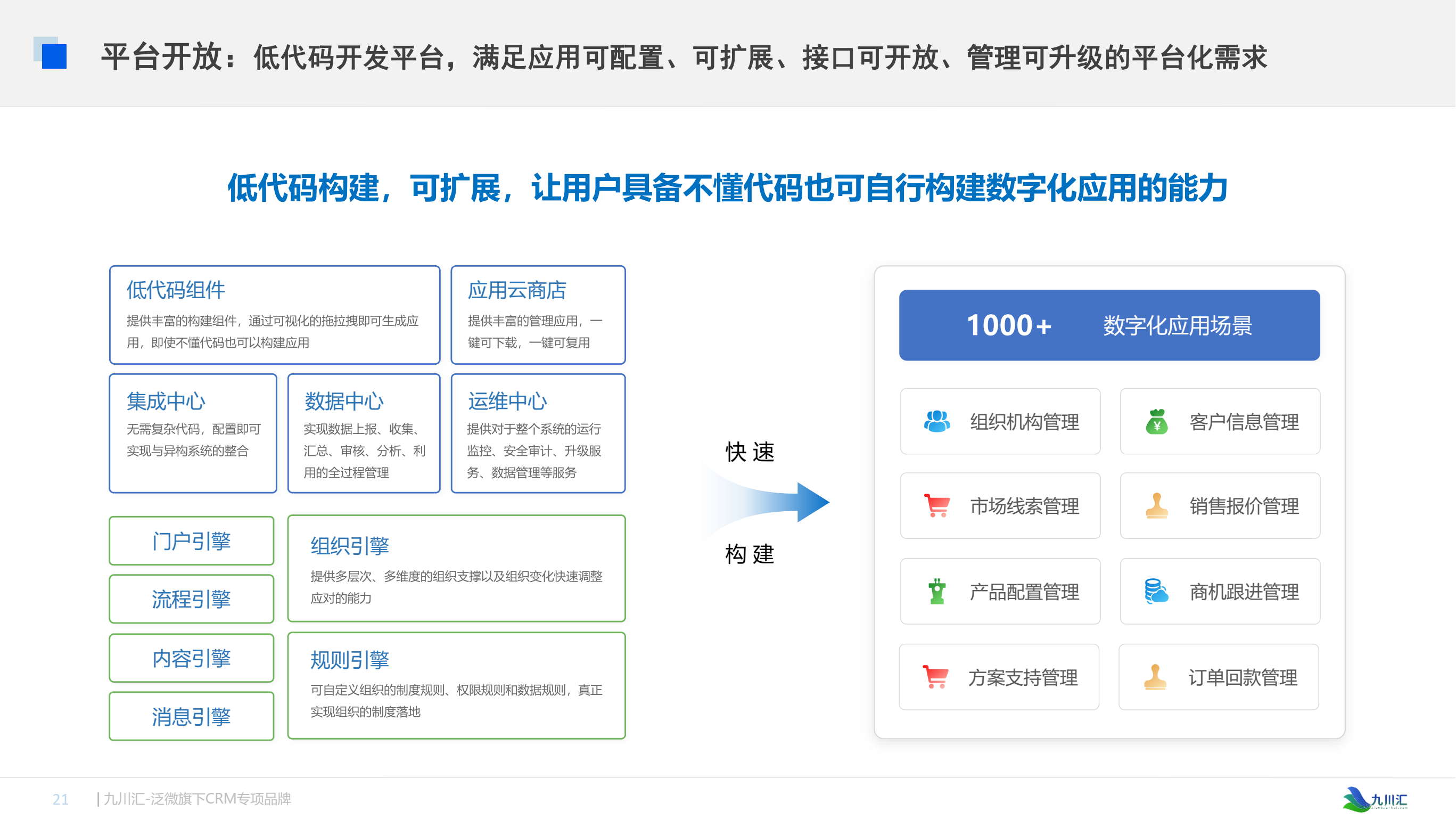
Task: Choose the 产品配置管理 card label
Action: pos(1024,592)
